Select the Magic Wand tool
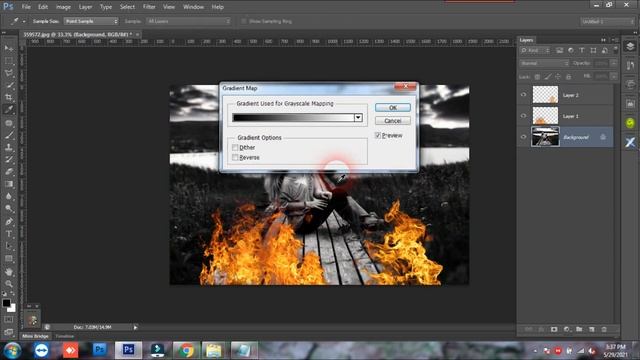The width and height of the screenshot is (640, 360). point(9,85)
